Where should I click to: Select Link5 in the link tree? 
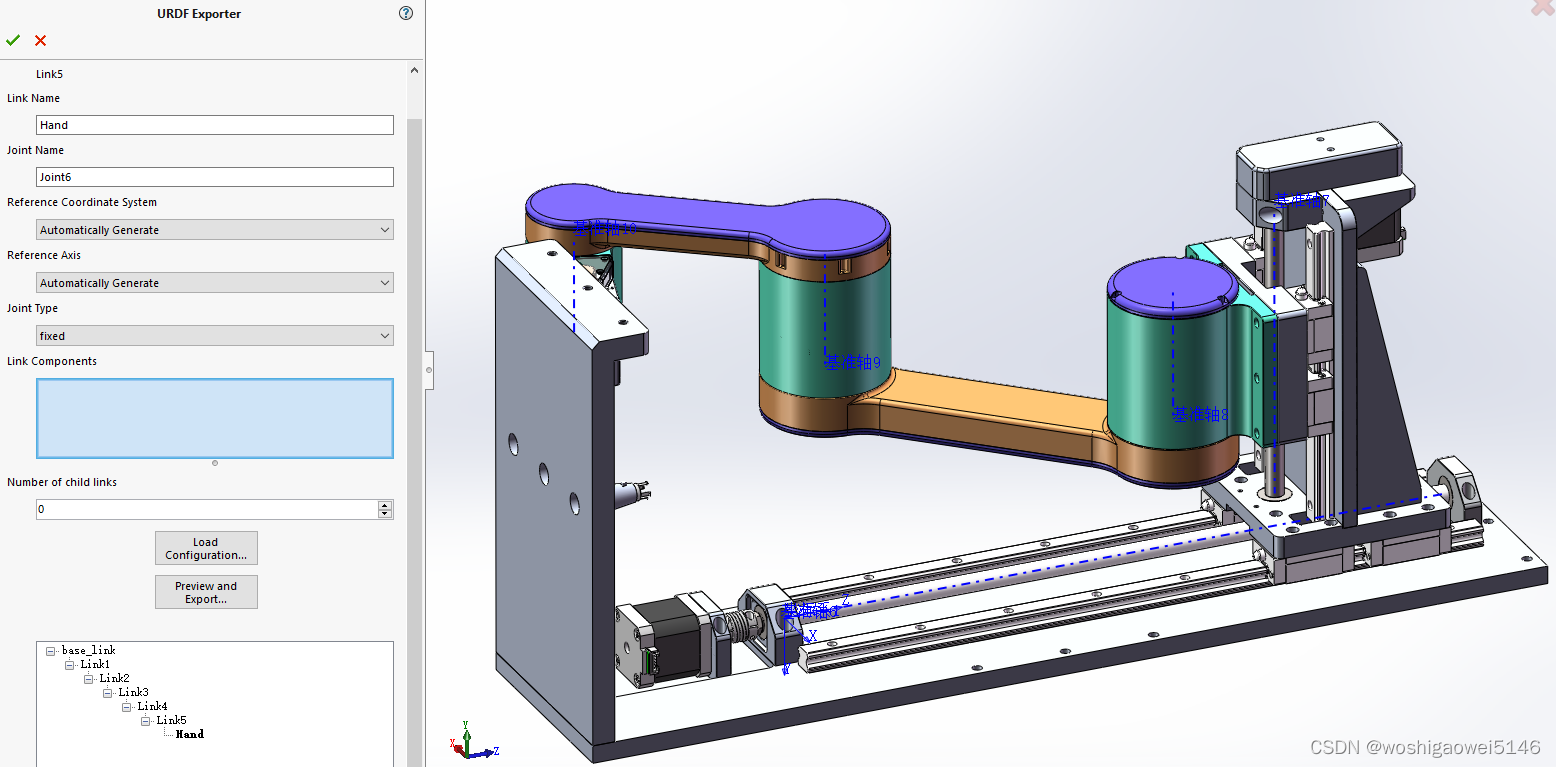[171, 720]
